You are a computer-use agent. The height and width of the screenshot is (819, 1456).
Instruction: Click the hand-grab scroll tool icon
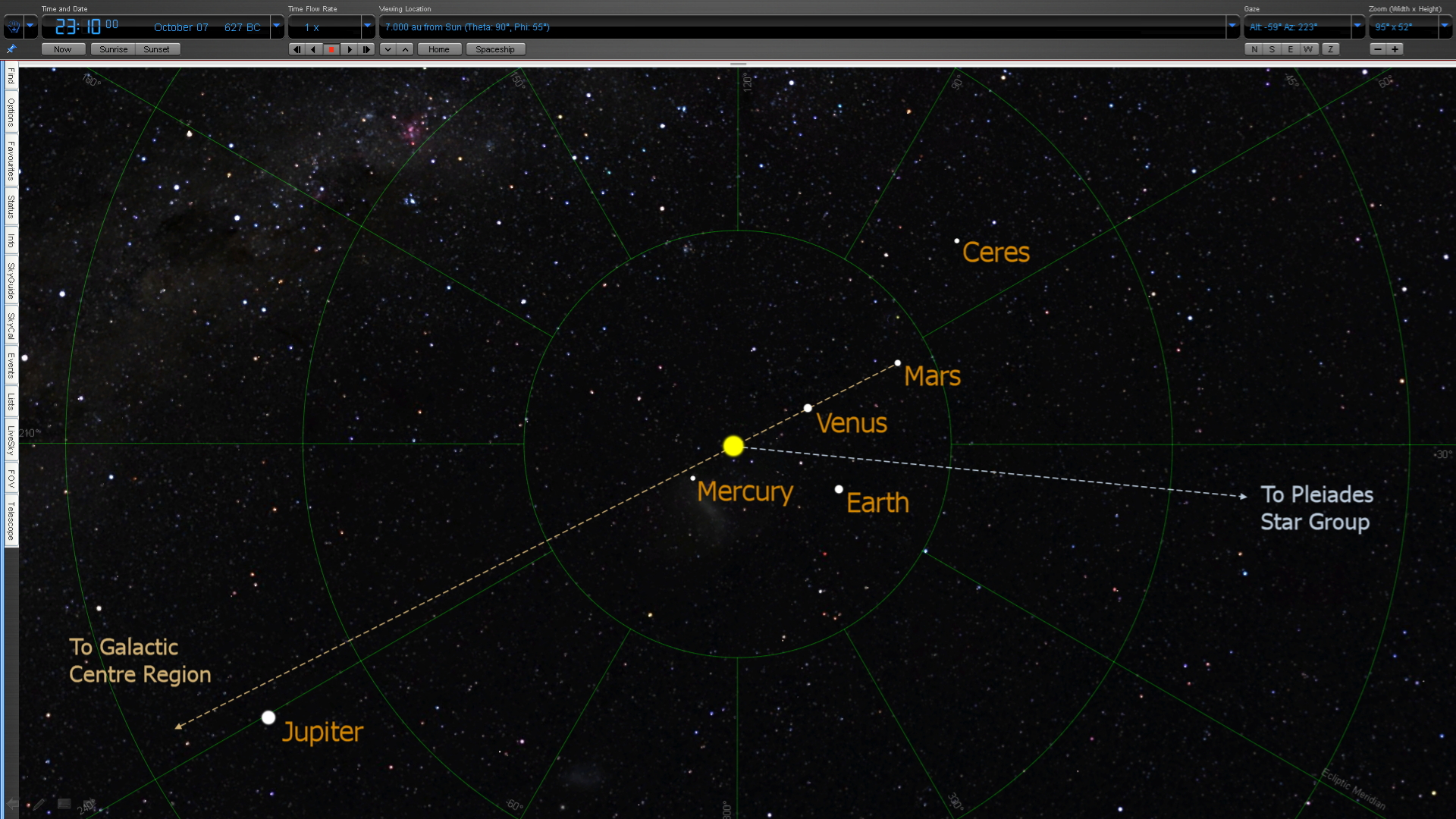coord(14,27)
